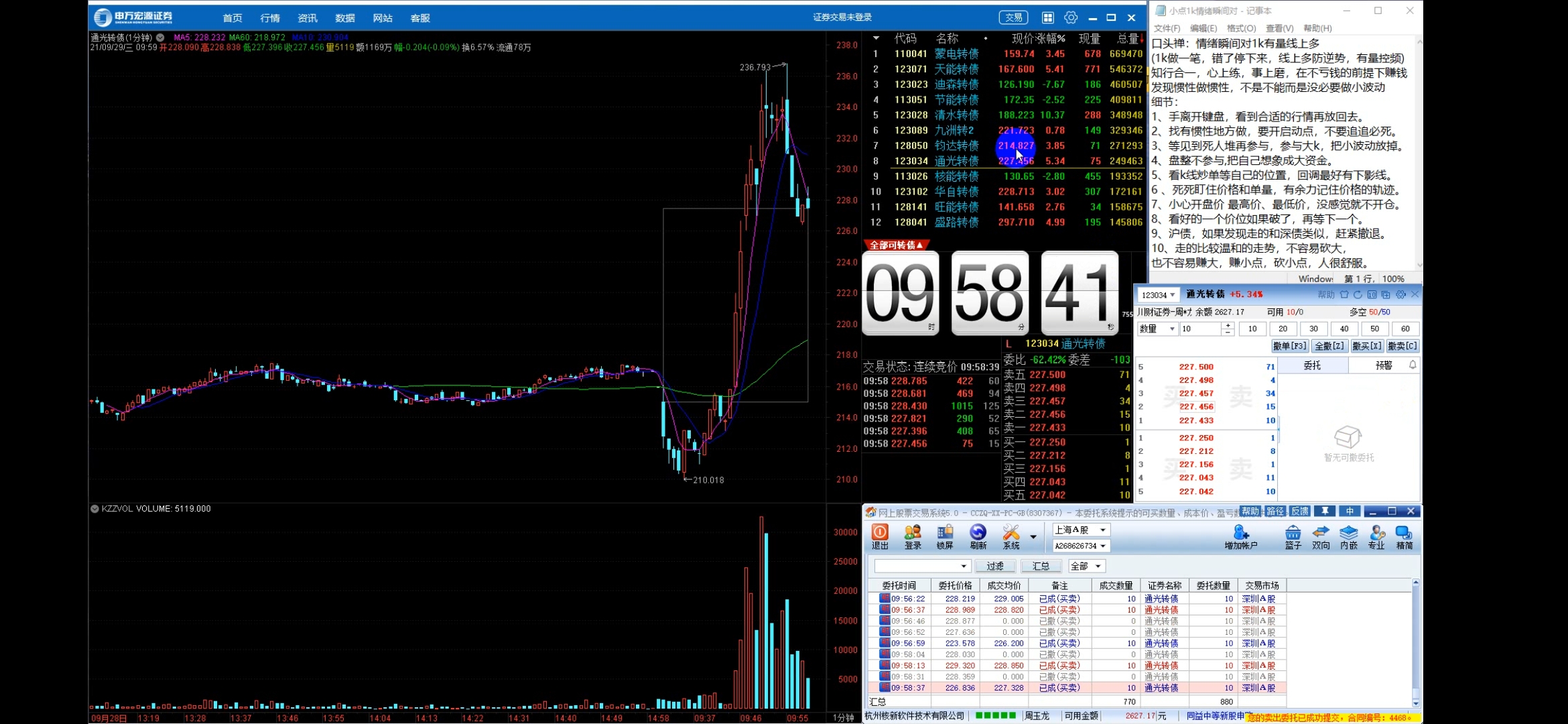Image resolution: width=1568 pixels, height=724 pixels.
Task: Click the pin icon in trading system title bar
Action: (x=1325, y=511)
